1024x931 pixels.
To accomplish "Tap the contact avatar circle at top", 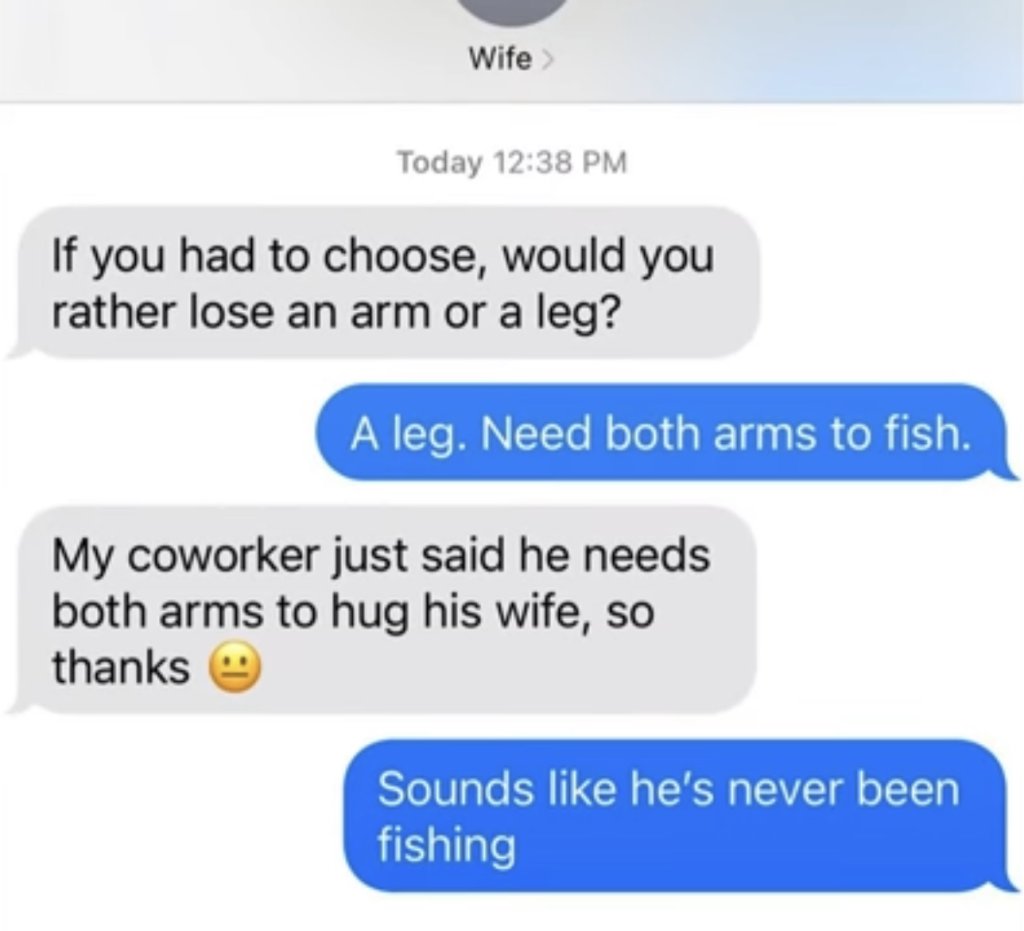I will [x=513, y=11].
